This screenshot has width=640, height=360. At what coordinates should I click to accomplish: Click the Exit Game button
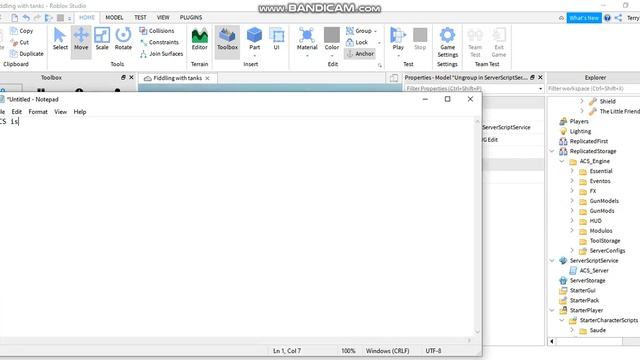(498, 42)
